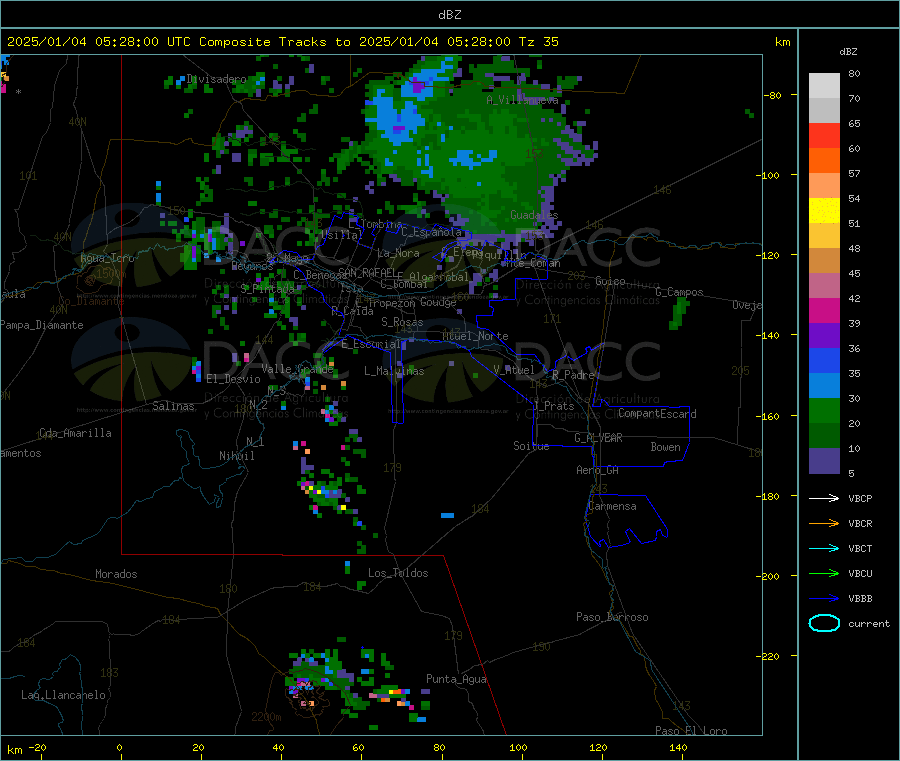Click the 'Paso_Barroso' map label
This screenshot has height=761, width=900.
612,617
